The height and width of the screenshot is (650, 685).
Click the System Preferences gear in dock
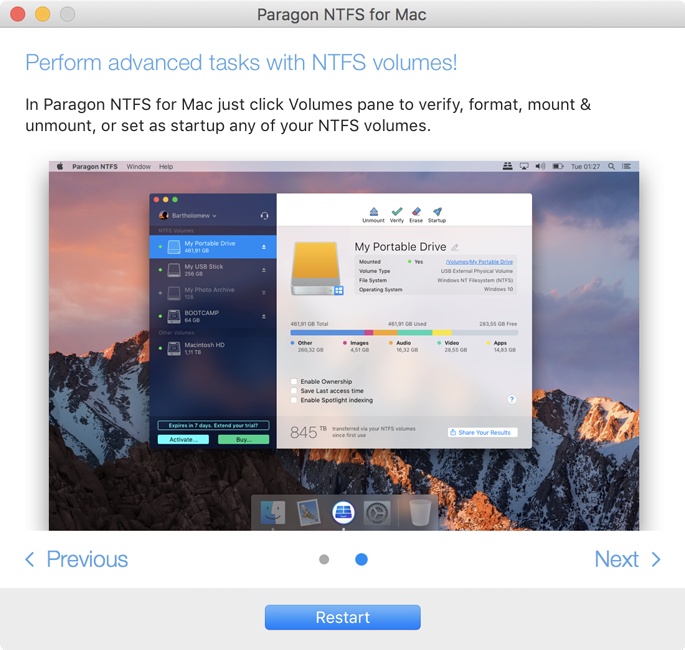[377, 513]
